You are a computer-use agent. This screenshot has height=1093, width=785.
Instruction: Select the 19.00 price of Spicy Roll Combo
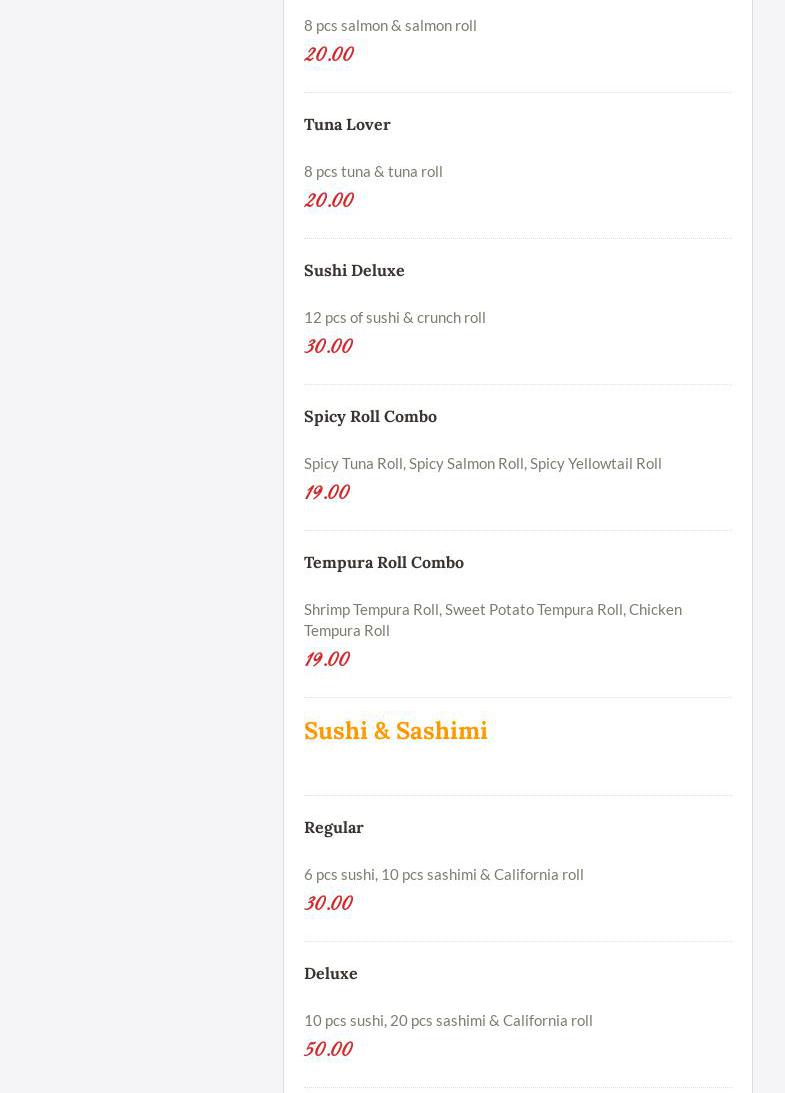pyautogui.click(x=326, y=492)
